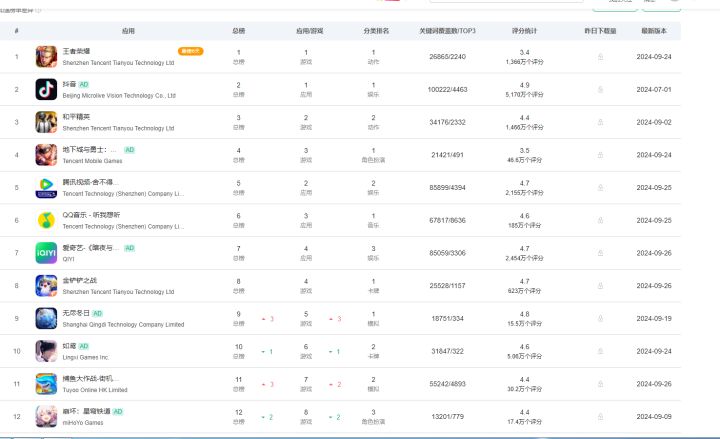This screenshot has width=720, height=439.
Task: Click version date '2024-09-19'
Action: [654, 318]
